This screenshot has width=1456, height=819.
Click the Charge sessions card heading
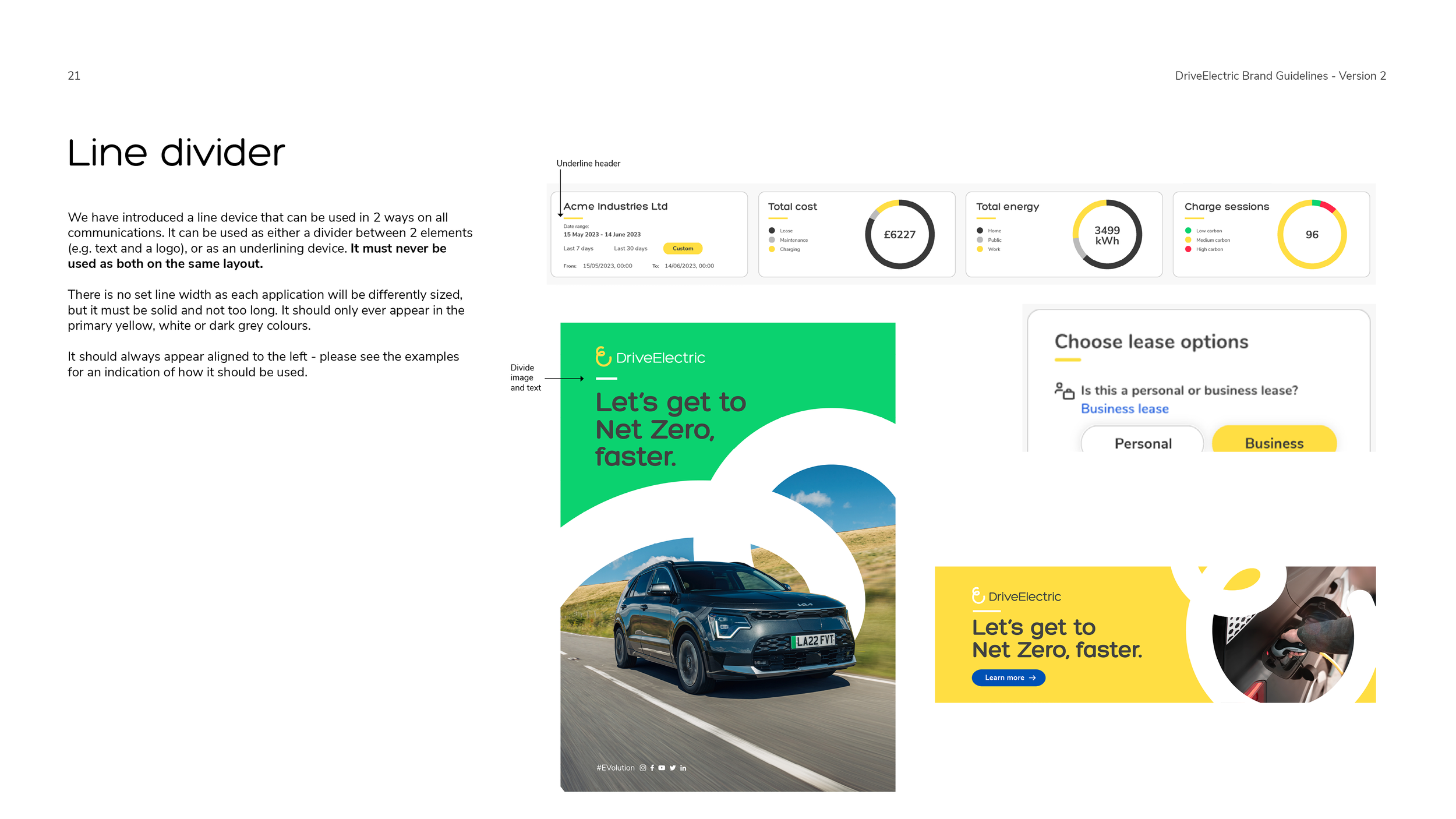[x=1227, y=207]
